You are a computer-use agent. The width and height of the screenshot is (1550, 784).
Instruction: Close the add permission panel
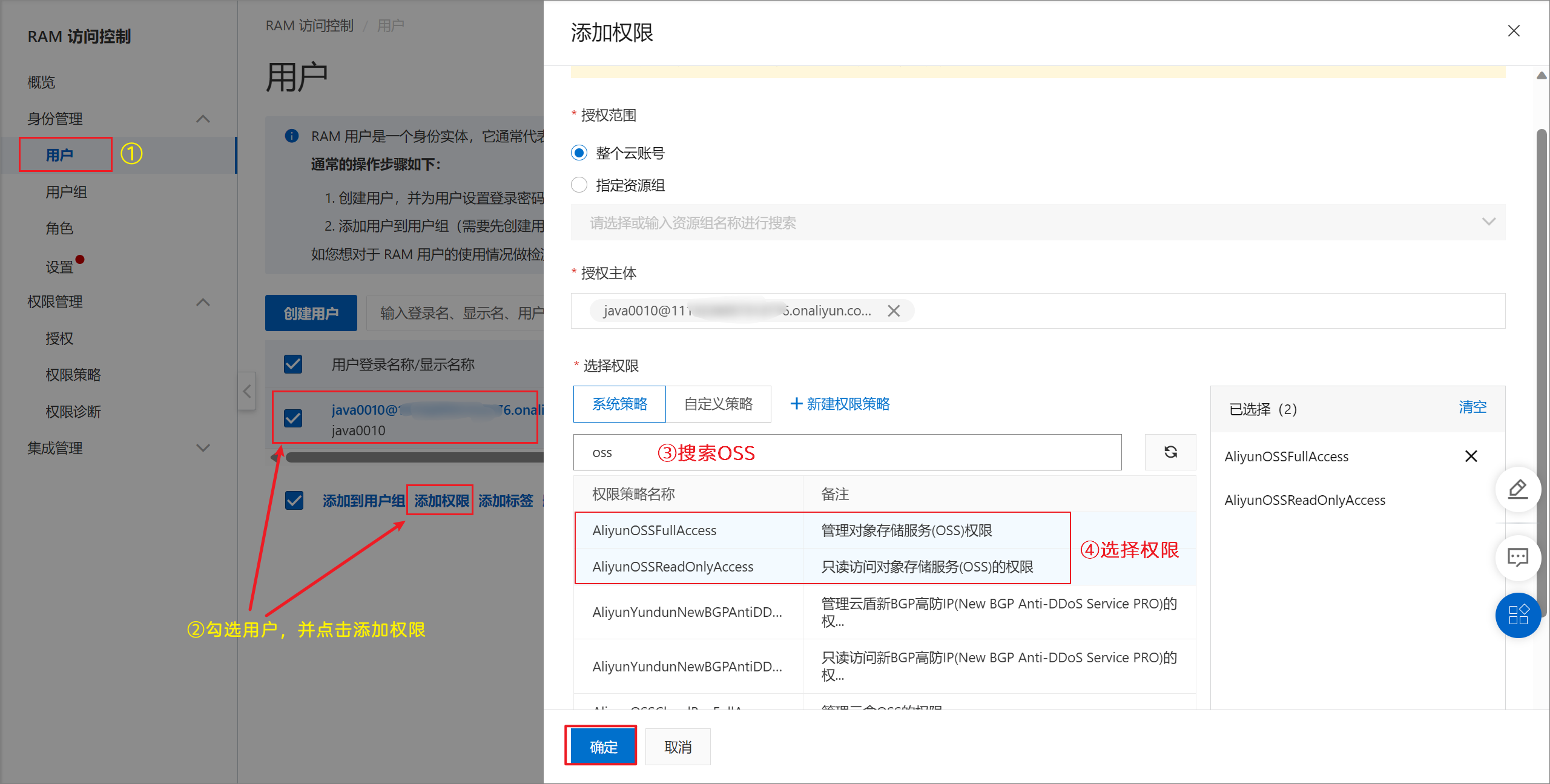click(x=1514, y=31)
